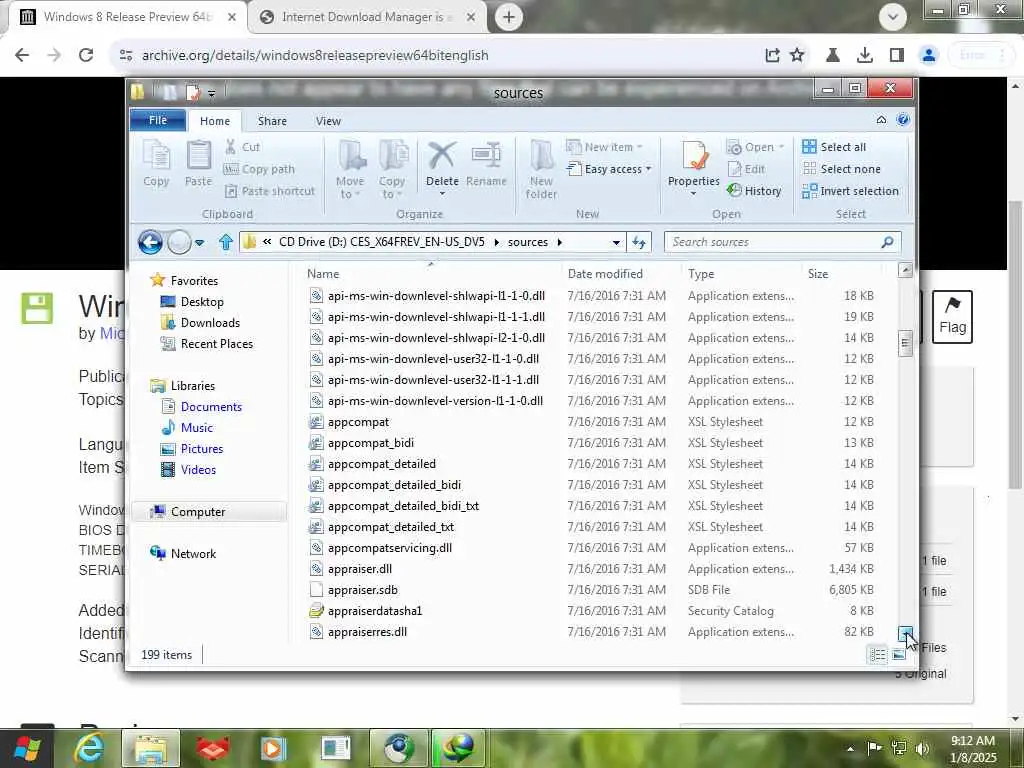1024x768 pixels.
Task: Click the file list scrollbar up arrow
Action: (905, 270)
